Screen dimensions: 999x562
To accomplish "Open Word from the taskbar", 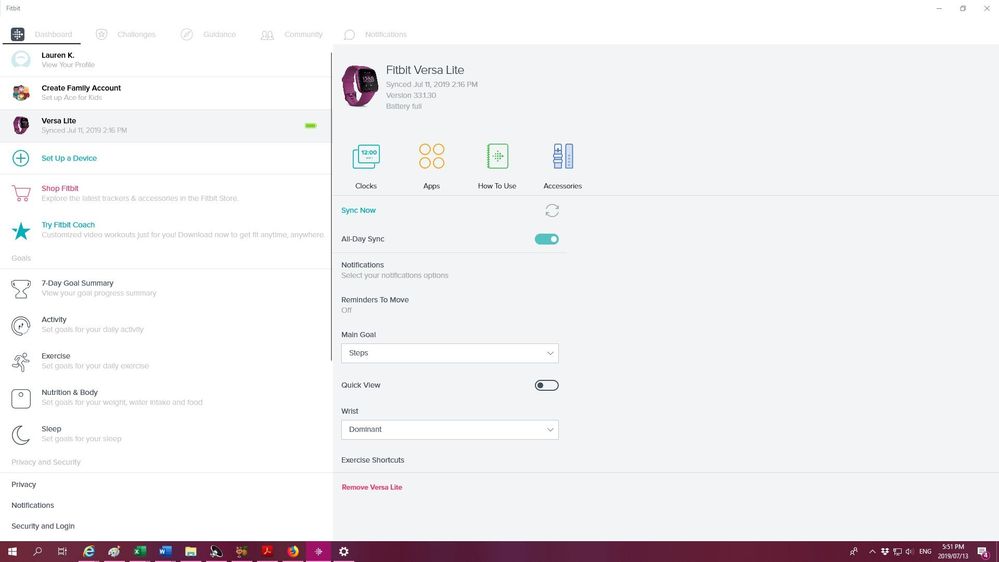I will [x=165, y=552].
